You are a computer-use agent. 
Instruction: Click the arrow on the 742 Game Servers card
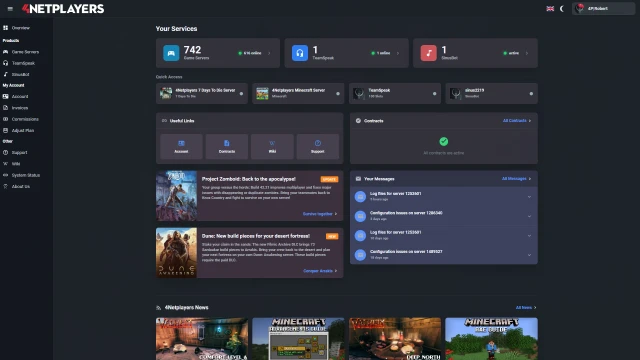click(269, 53)
